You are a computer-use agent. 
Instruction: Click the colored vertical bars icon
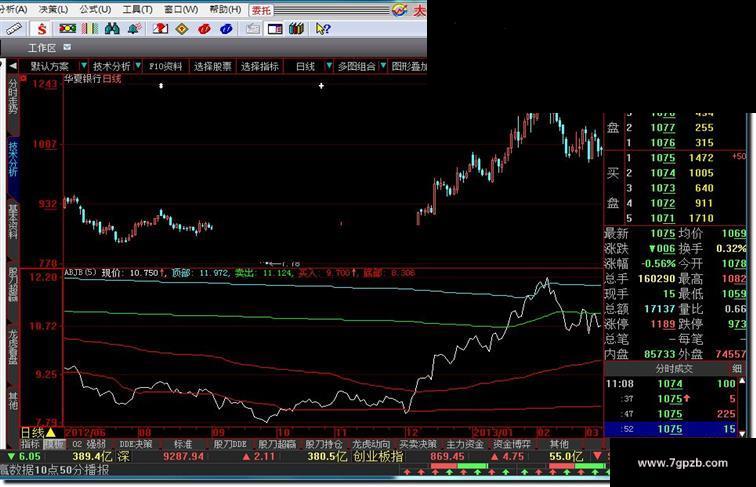90,29
